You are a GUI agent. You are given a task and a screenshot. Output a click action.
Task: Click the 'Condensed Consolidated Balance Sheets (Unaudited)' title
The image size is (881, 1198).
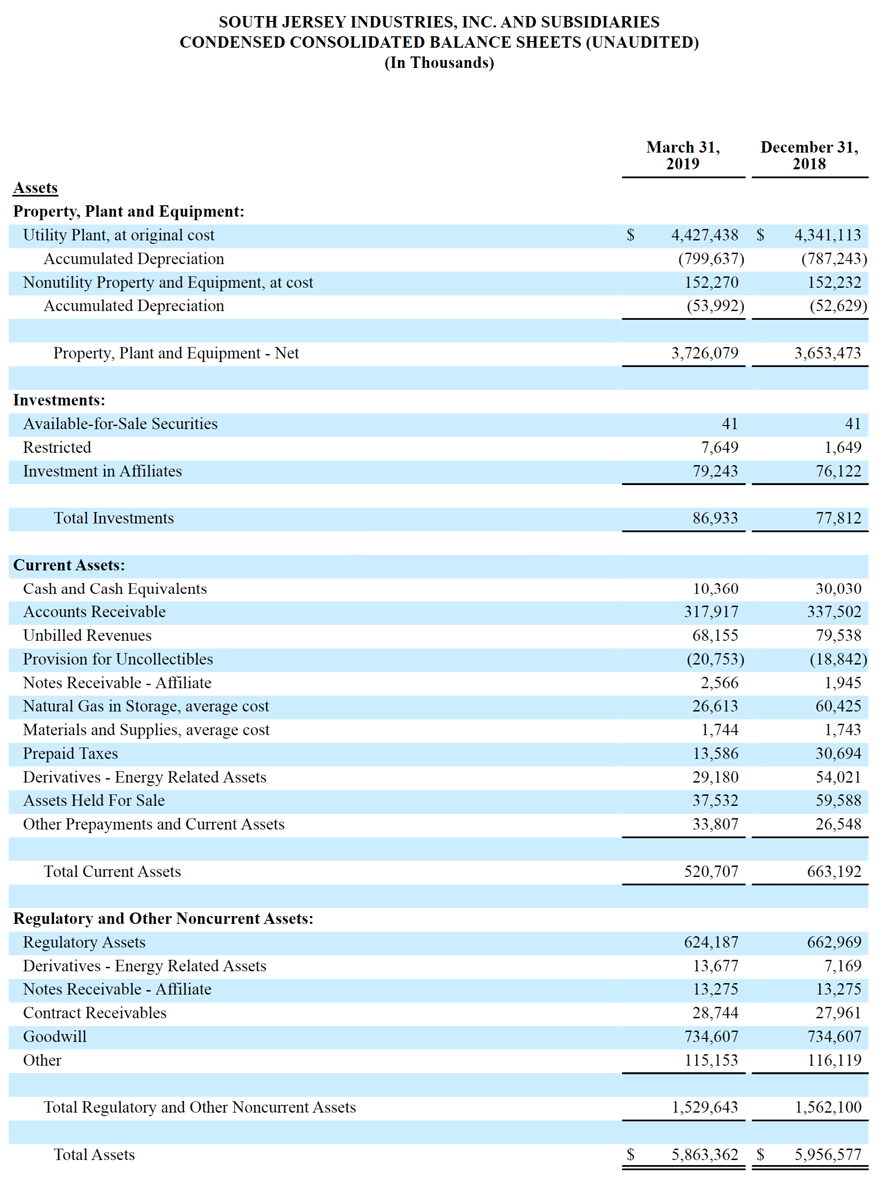tap(439, 43)
